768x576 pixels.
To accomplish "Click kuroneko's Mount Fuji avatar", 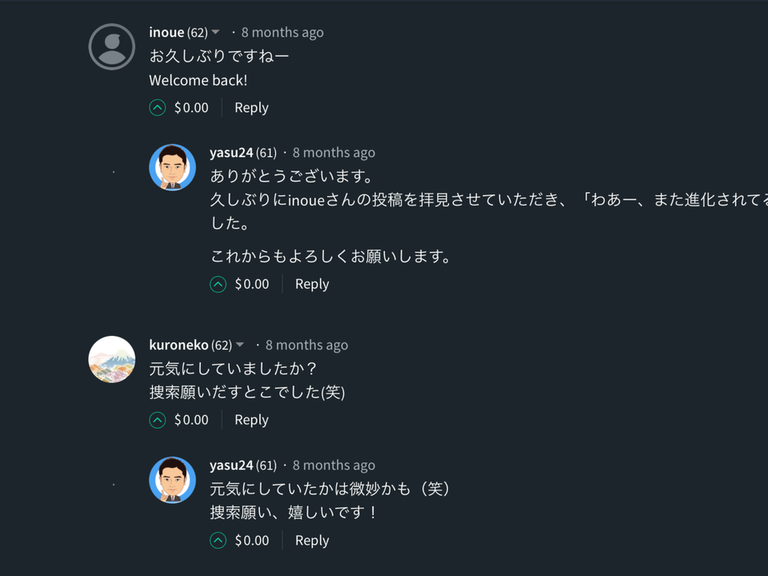I will [112, 359].
